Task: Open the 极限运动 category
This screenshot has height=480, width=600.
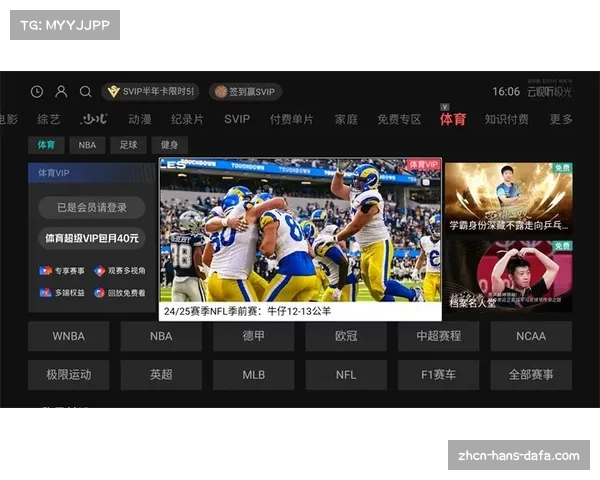Action: (69, 375)
